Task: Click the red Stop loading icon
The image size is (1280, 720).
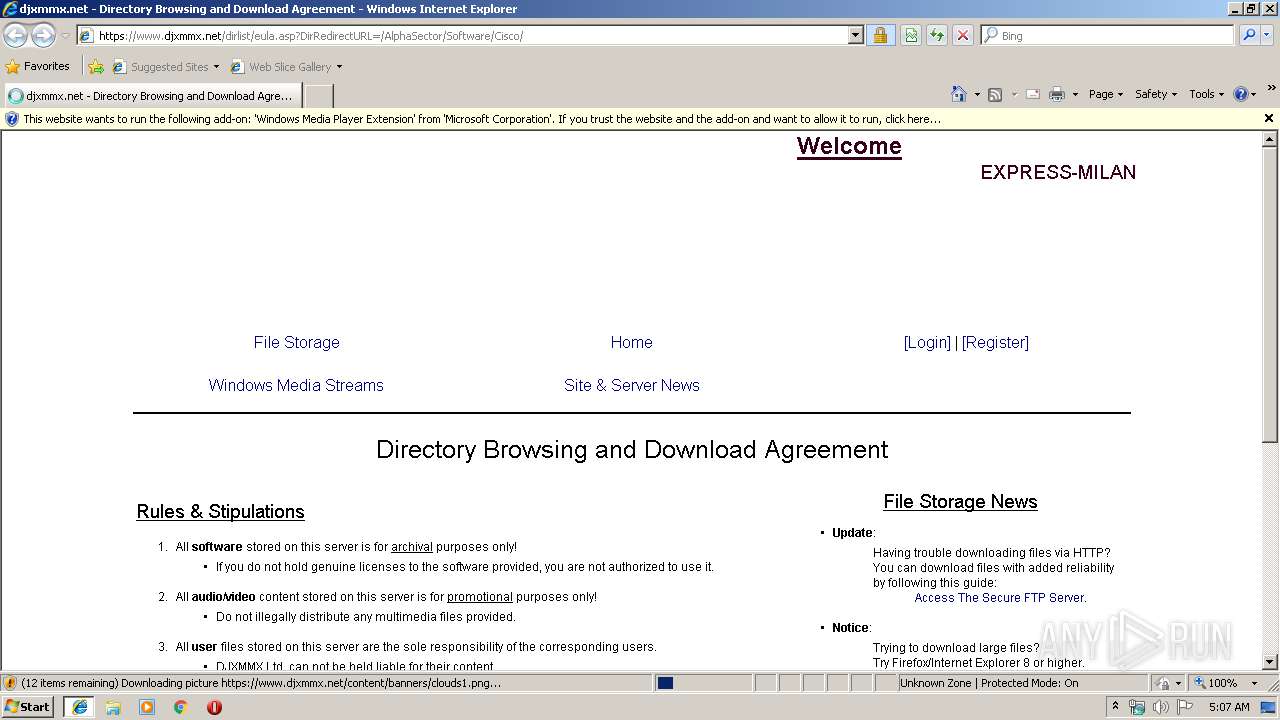Action: point(963,35)
